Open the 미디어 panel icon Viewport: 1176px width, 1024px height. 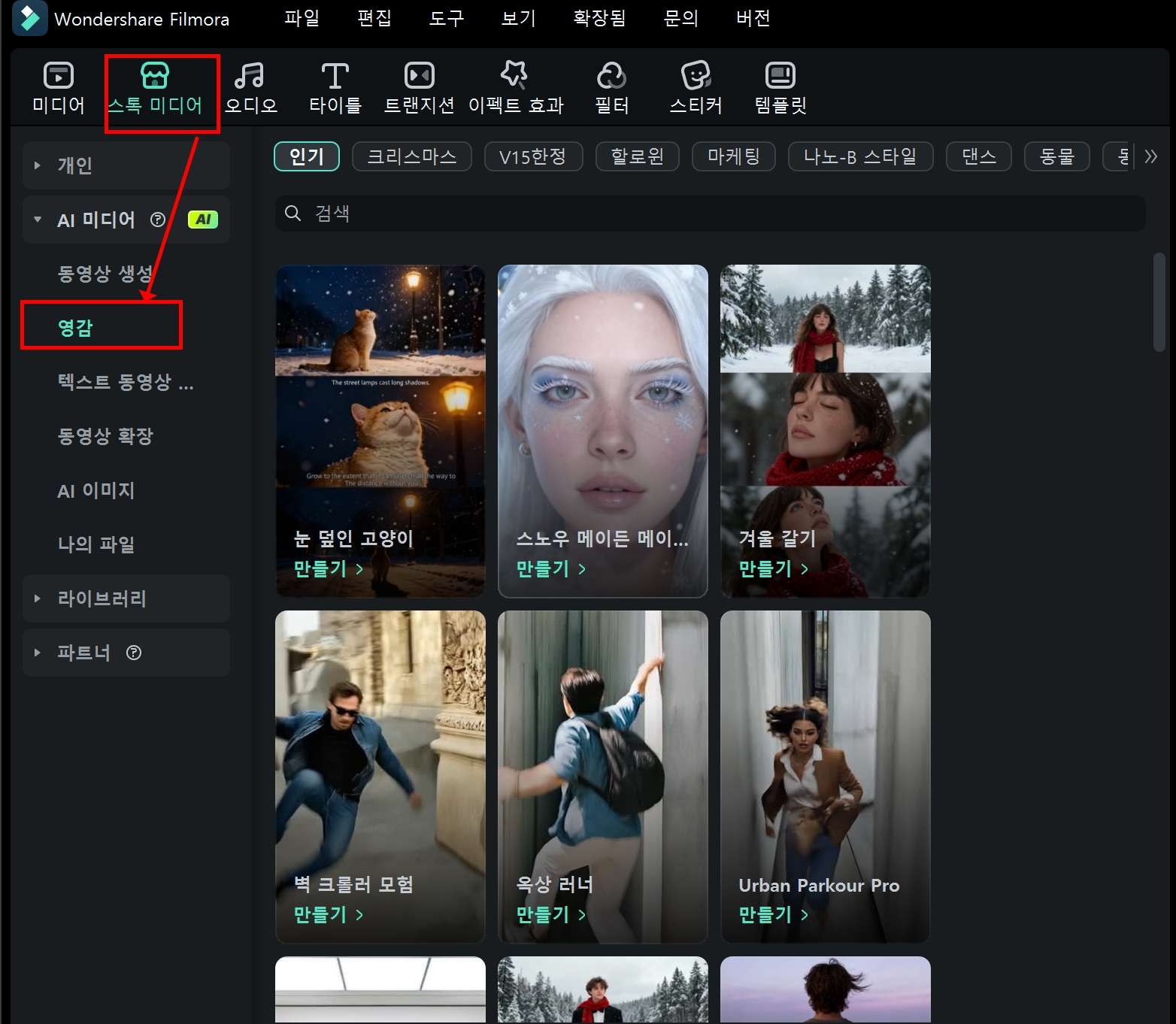tap(57, 86)
